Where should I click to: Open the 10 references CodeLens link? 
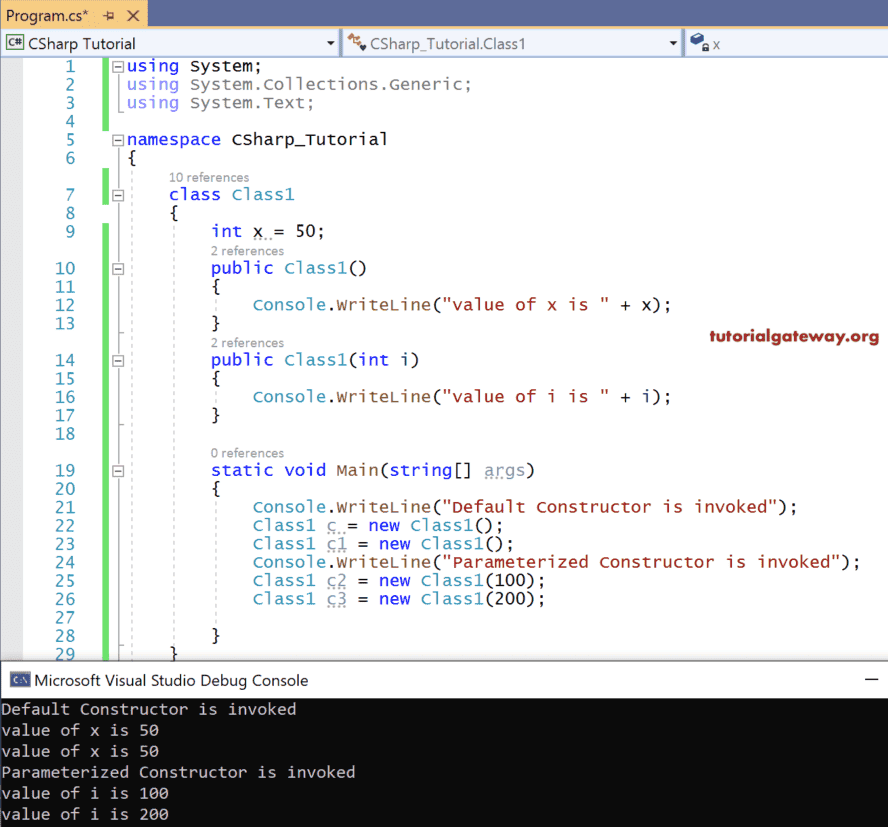coord(209,177)
